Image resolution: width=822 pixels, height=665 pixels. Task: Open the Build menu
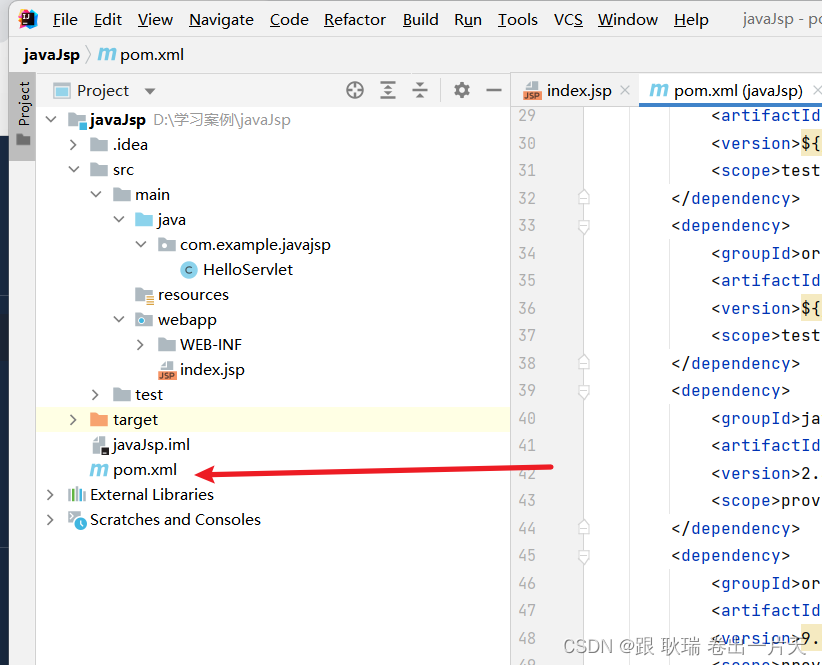(x=420, y=20)
